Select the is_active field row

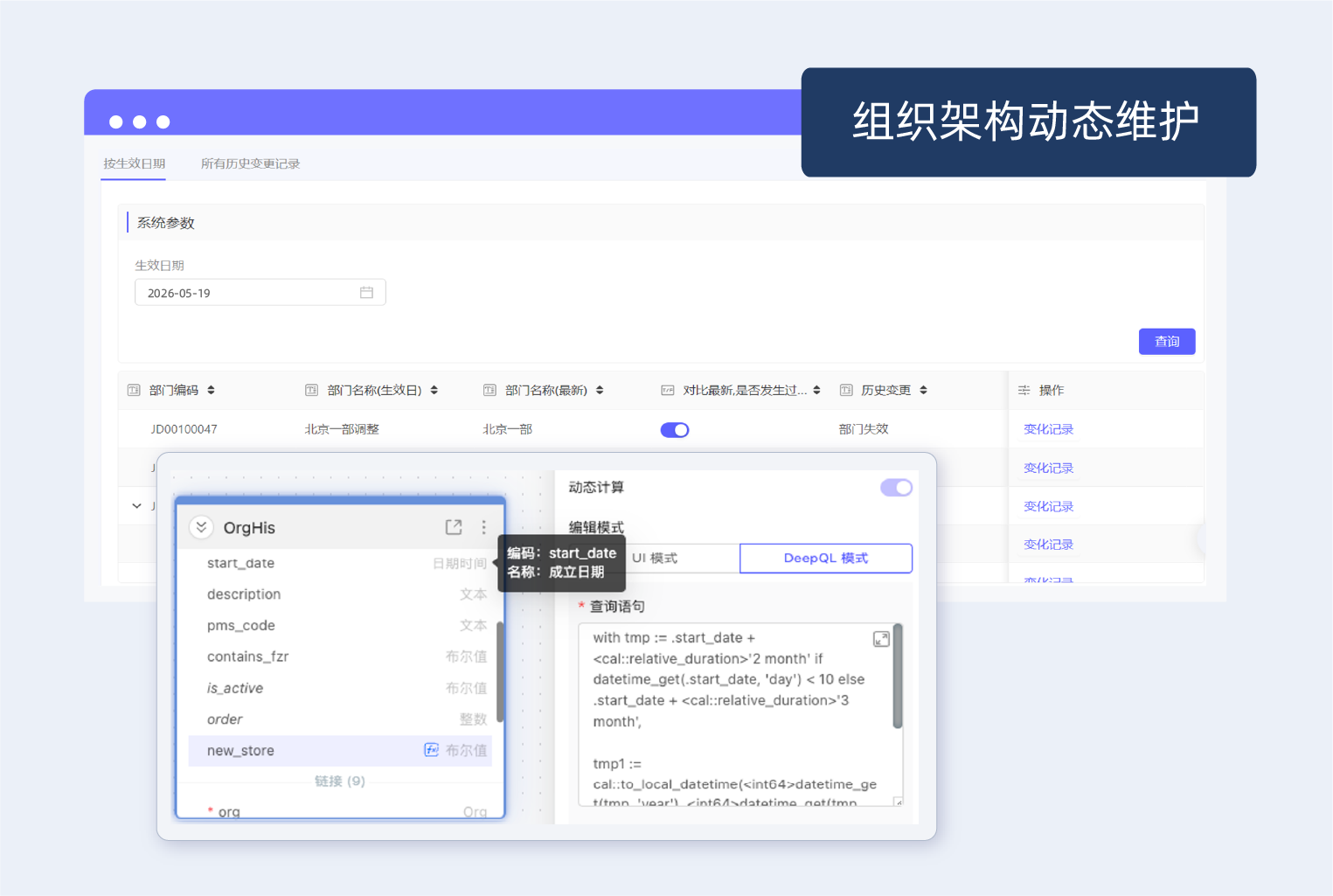(x=340, y=688)
